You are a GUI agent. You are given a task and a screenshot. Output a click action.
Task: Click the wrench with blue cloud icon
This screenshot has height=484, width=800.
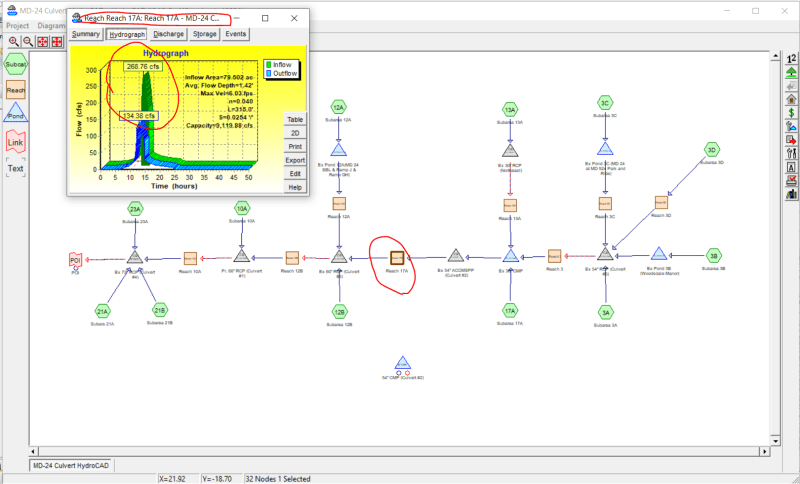[791, 126]
